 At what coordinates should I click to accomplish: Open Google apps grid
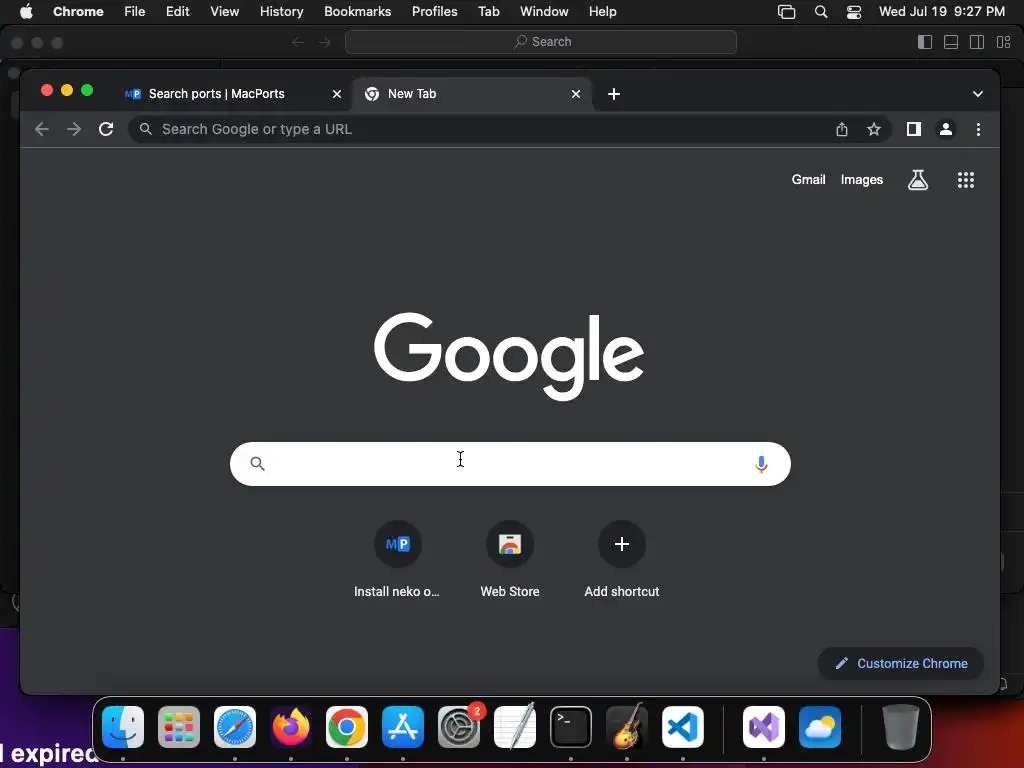(966, 180)
